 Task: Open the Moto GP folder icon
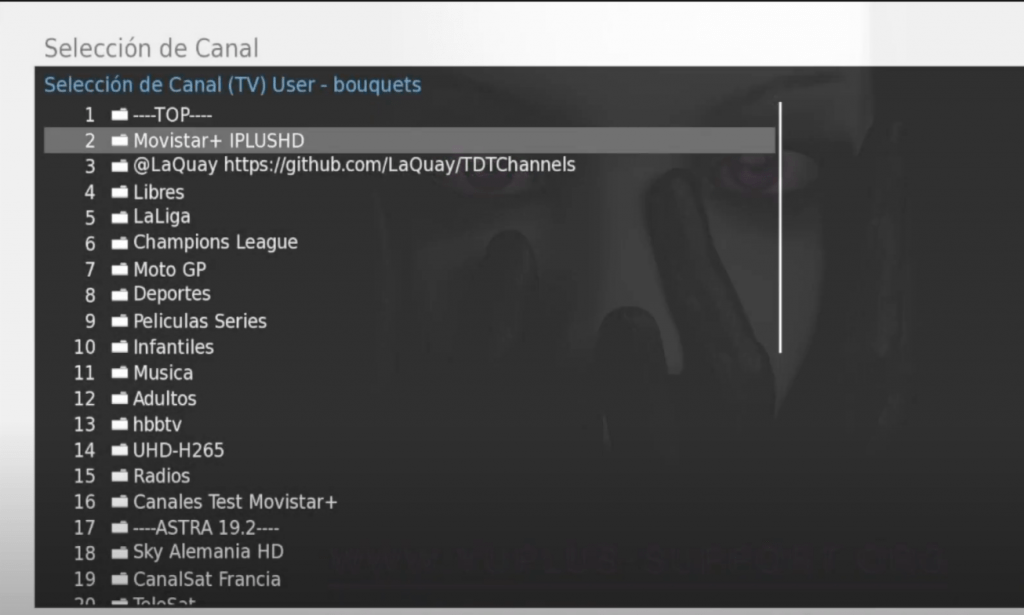point(120,269)
